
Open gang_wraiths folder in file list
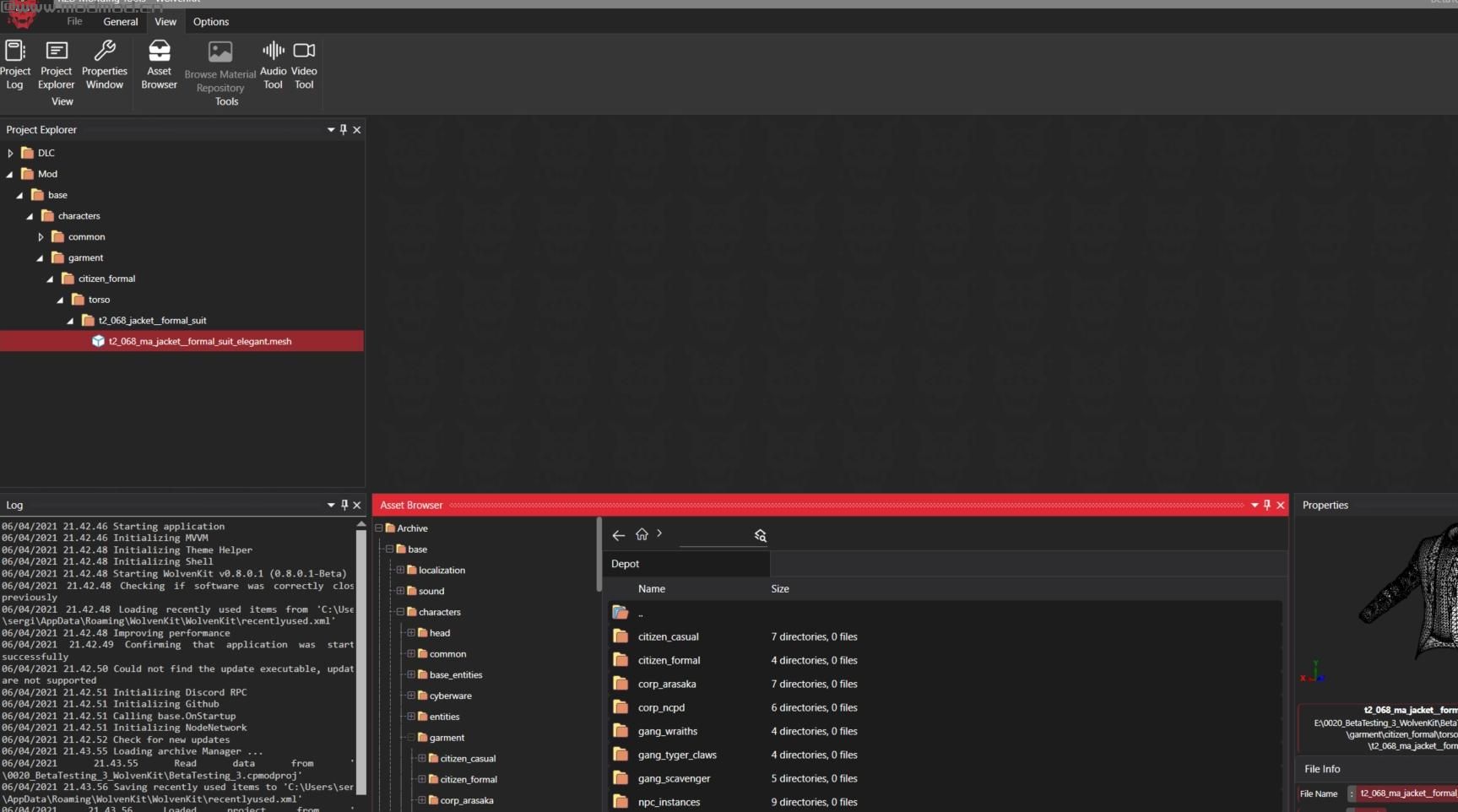click(x=668, y=731)
